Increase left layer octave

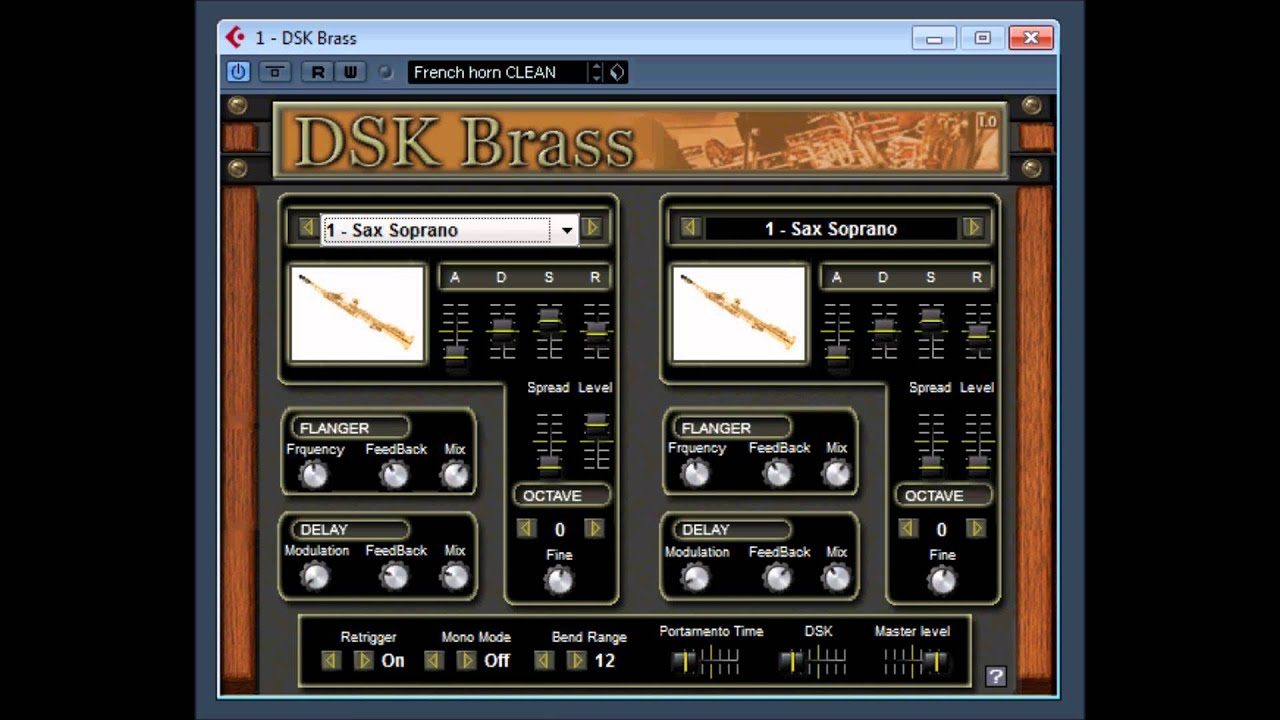tap(594, 528)
